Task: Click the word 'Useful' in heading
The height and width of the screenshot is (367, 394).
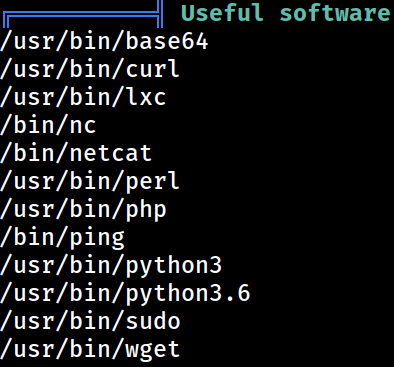Action: (x=222, y=13)
